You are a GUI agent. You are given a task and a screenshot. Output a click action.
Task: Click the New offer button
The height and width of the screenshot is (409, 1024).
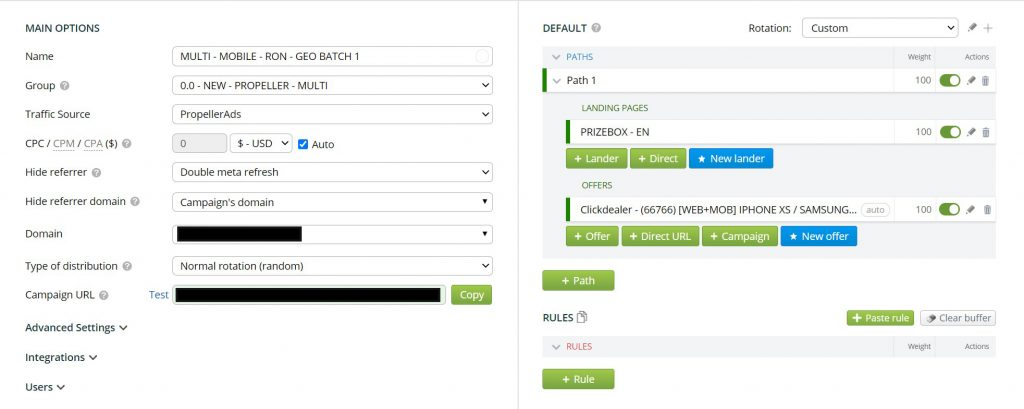[x=818, y=236]
